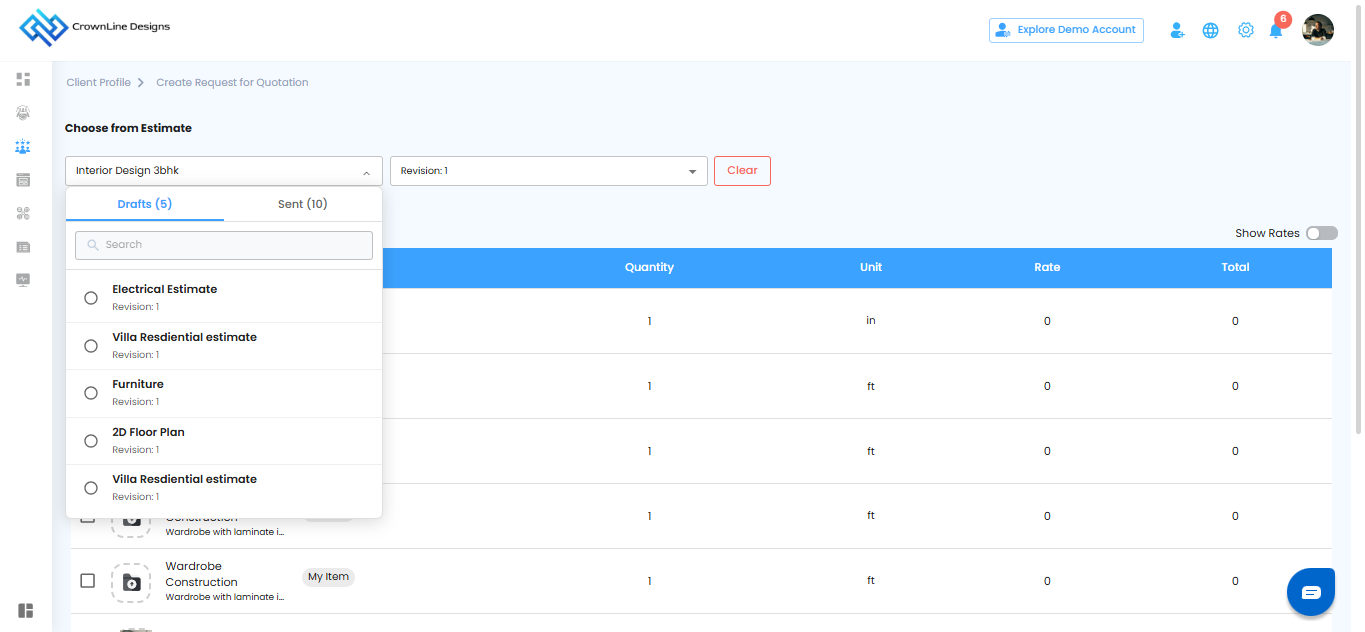Click the add-user icon in header

1178,30
